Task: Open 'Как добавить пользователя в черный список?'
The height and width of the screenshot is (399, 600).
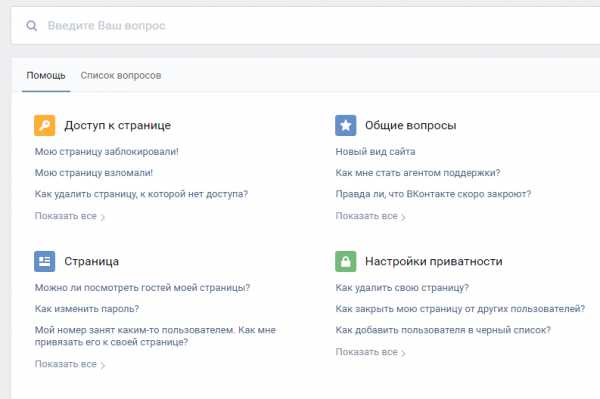Action: click(x=443, y=330)
